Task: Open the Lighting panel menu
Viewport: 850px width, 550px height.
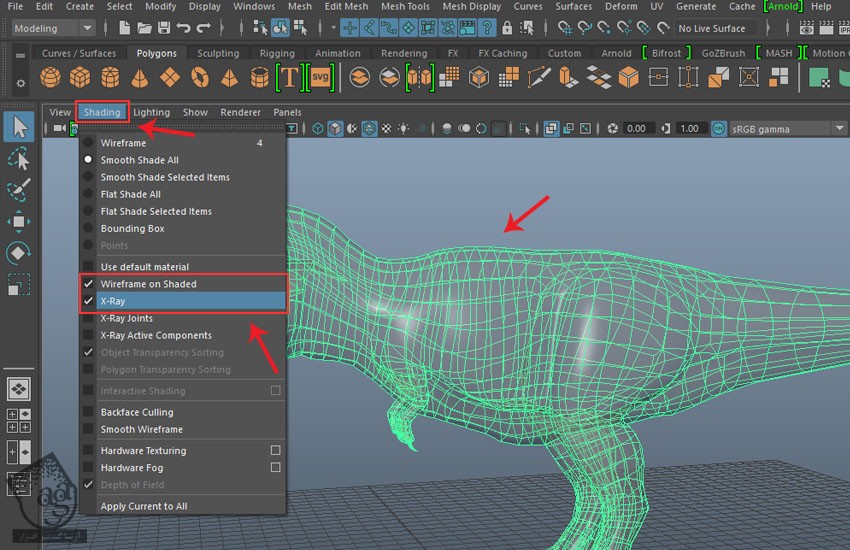Action: pyautogui.click(x=151, y=112)
